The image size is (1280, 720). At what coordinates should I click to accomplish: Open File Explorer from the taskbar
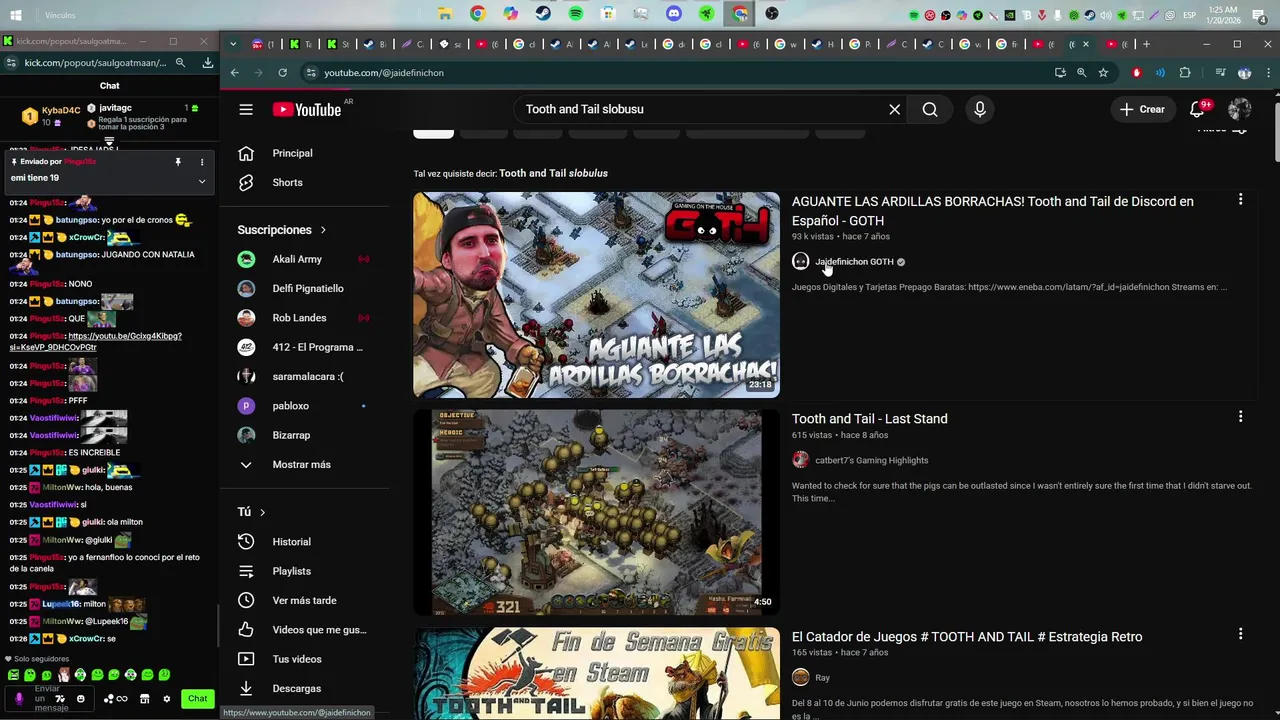click(x=445, y=14)
